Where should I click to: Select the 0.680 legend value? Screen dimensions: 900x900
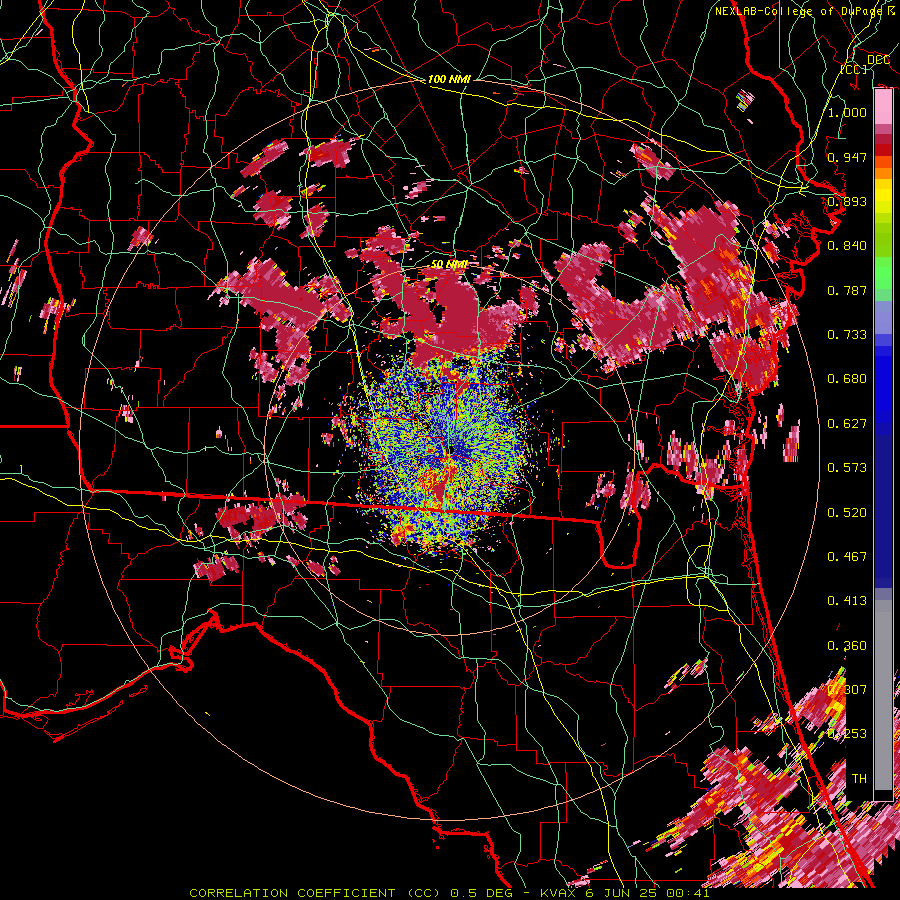pyautogui.click(x=847, y=379)
